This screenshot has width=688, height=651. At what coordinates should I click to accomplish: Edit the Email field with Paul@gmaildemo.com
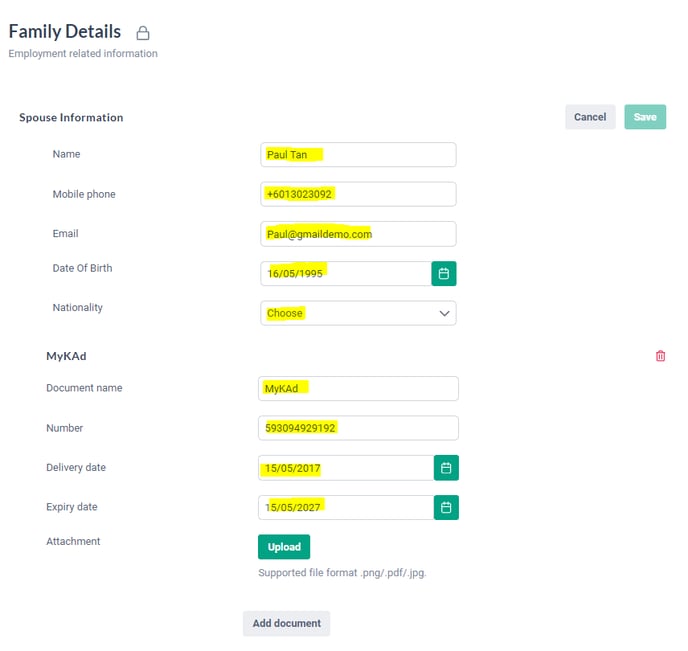(x=358, y=234)
